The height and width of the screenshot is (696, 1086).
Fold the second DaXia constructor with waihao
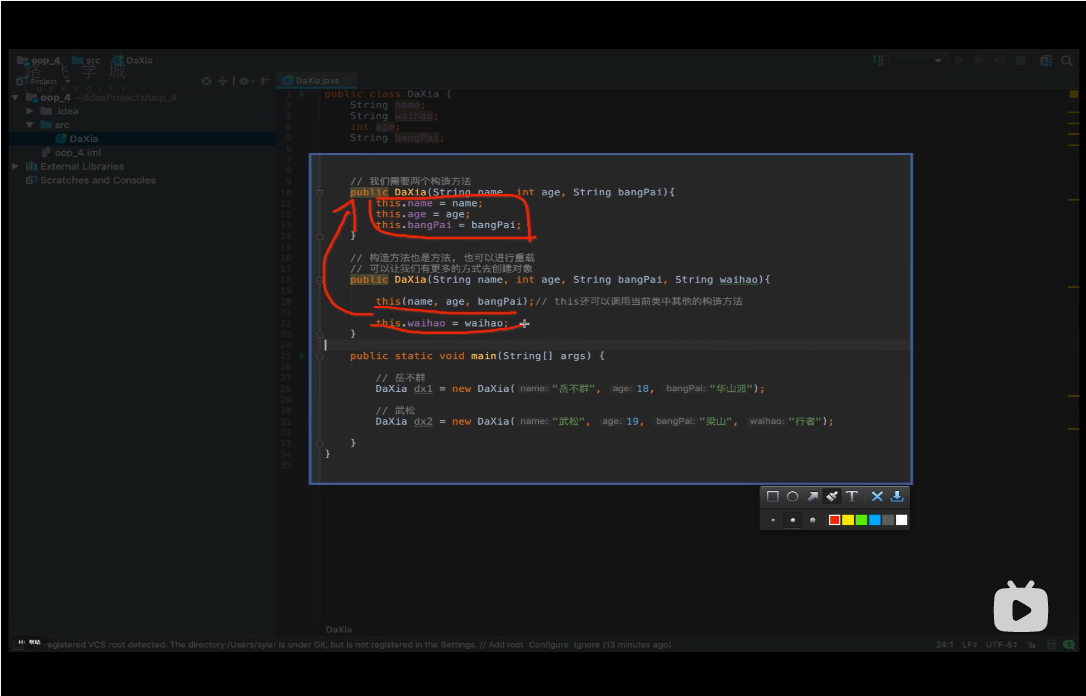[x=320, y=280]
